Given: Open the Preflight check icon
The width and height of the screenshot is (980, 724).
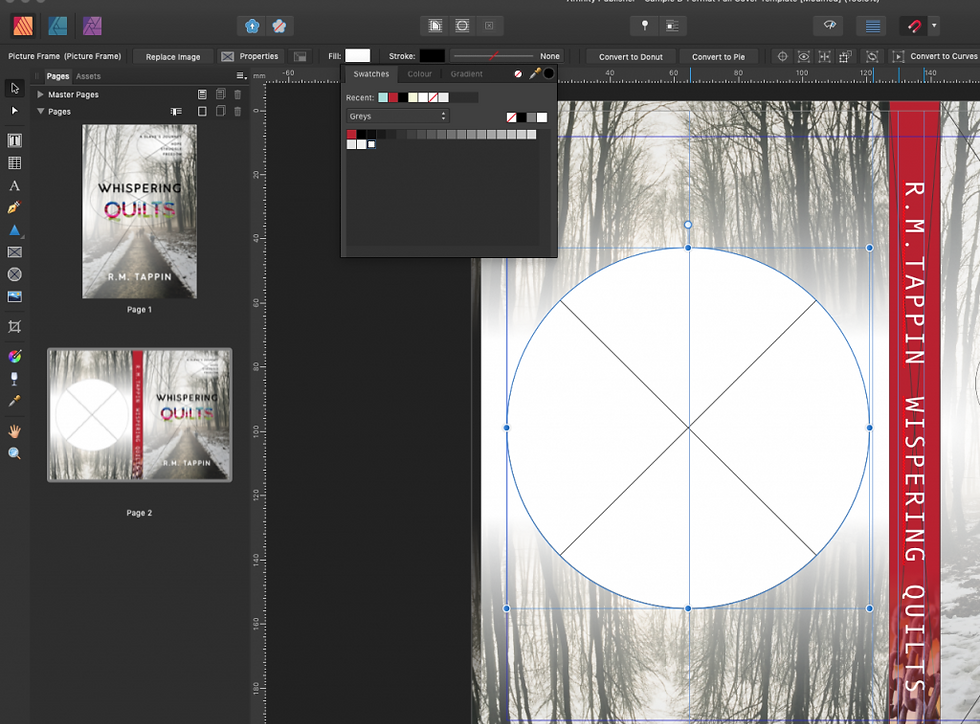Looking at the screenshot, I should [829, 26].
